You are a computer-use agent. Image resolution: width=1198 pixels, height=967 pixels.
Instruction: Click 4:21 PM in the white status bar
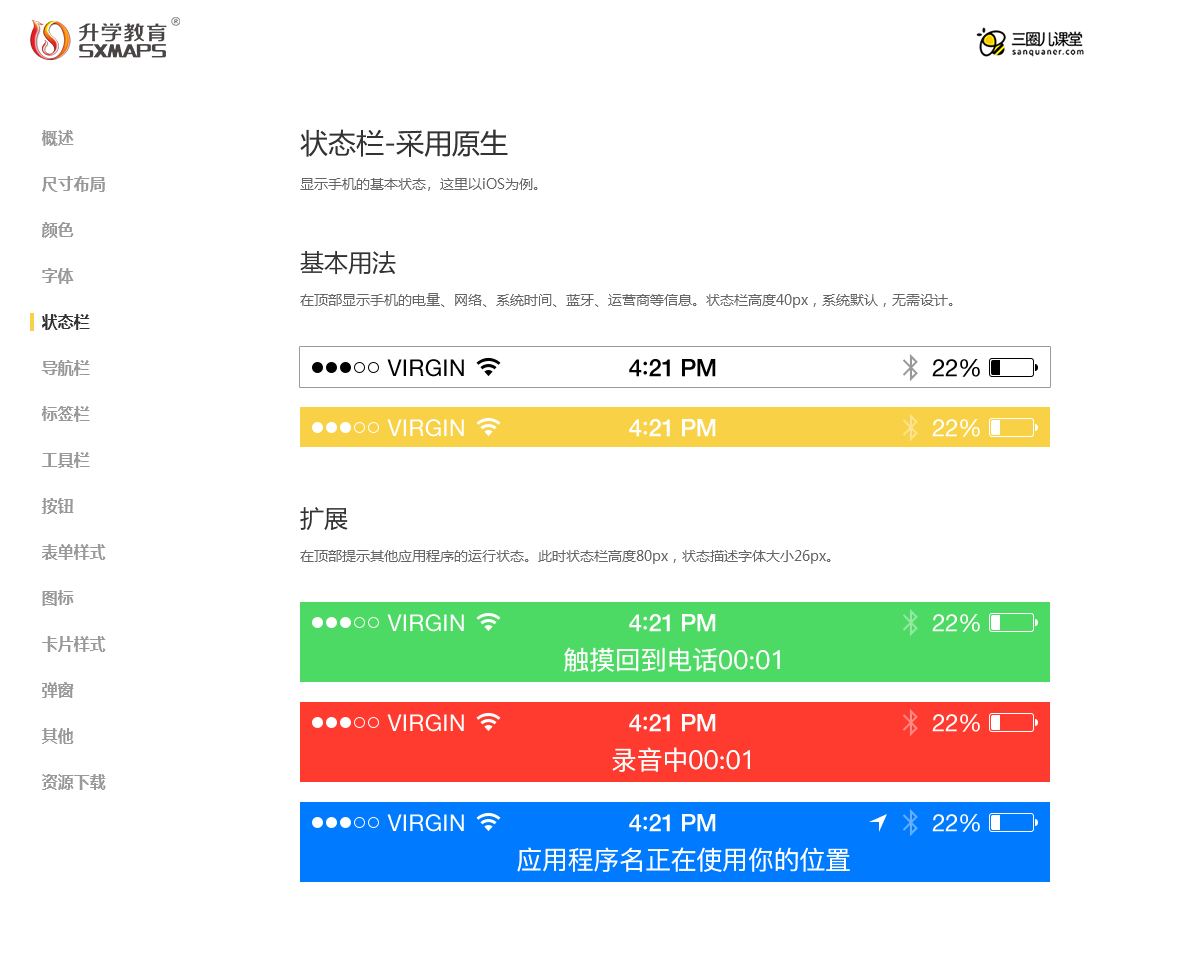click(672, 367)
